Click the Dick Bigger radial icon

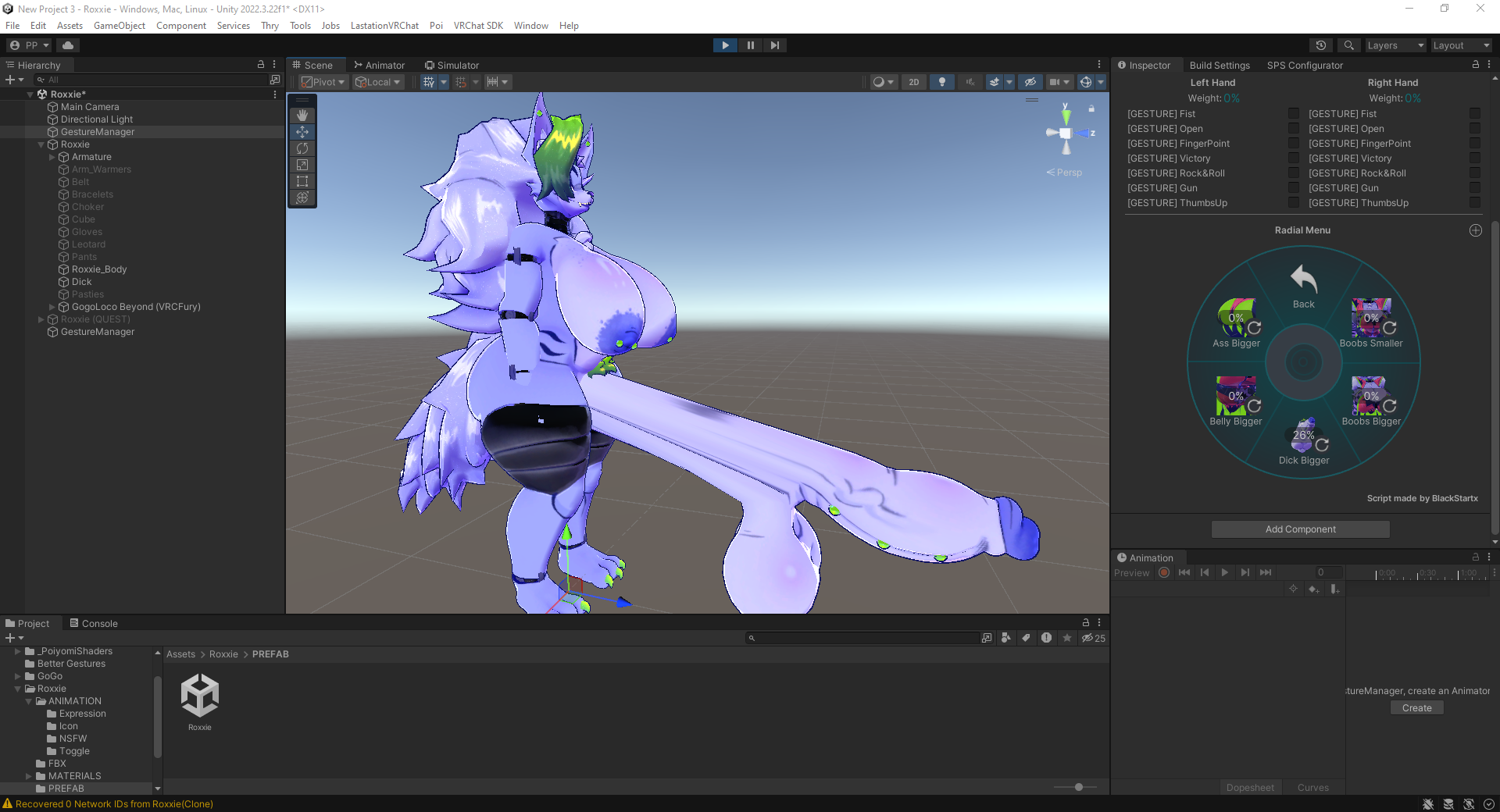click(1304, 436)
